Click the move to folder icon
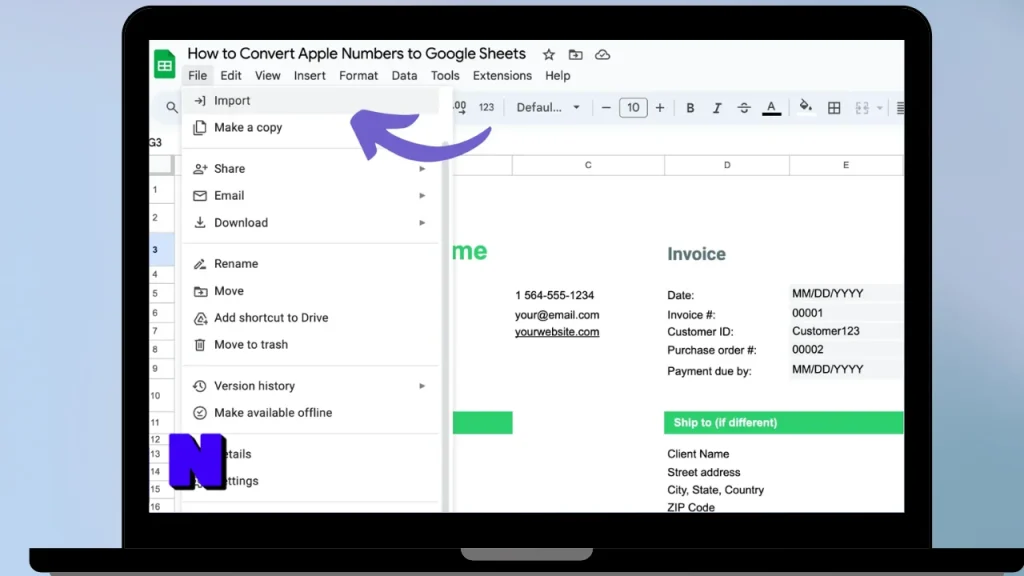 [x=575, y=55]
